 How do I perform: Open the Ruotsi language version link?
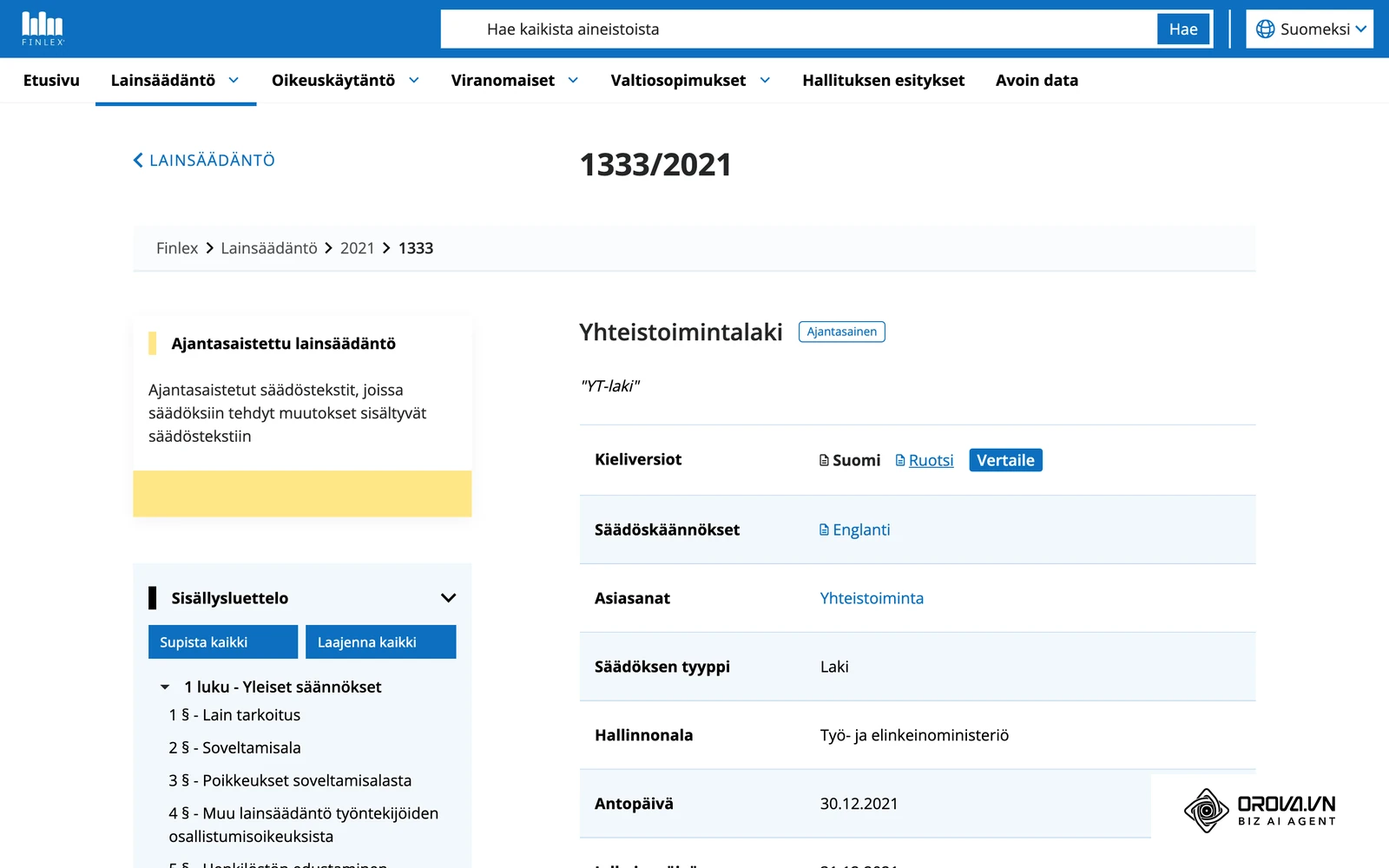[931, 460]
